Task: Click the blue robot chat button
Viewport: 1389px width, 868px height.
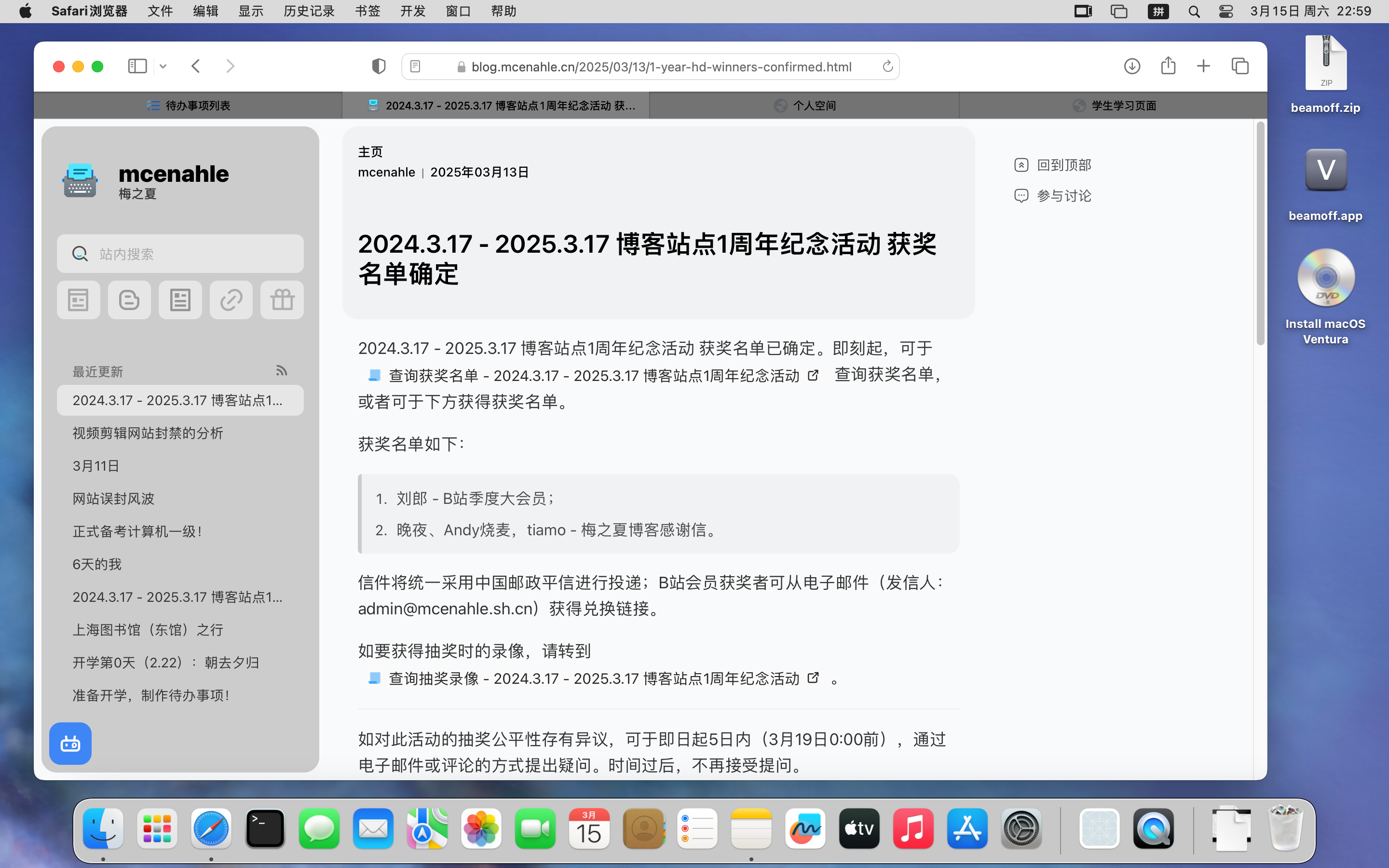Action: click(x=70, y=744)
